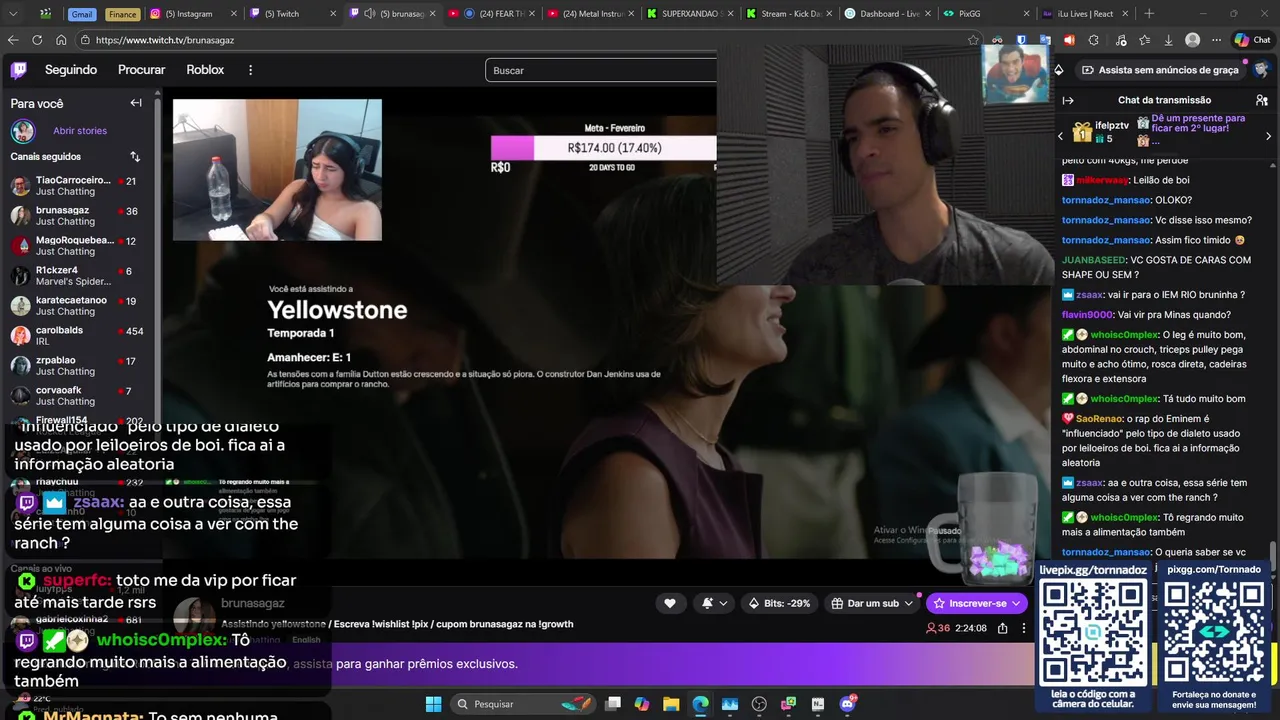Open the Twitch nav more-options dots
The image size is (1280, 720).
click(250, 70)
